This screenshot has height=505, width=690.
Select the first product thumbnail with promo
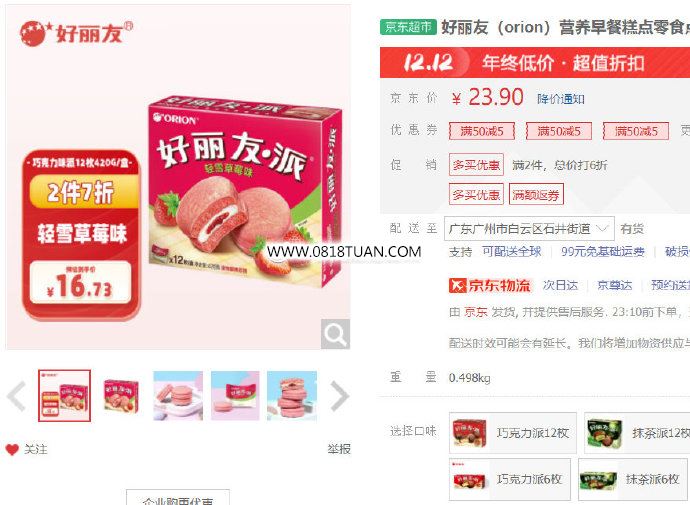[x=65, y=396]
